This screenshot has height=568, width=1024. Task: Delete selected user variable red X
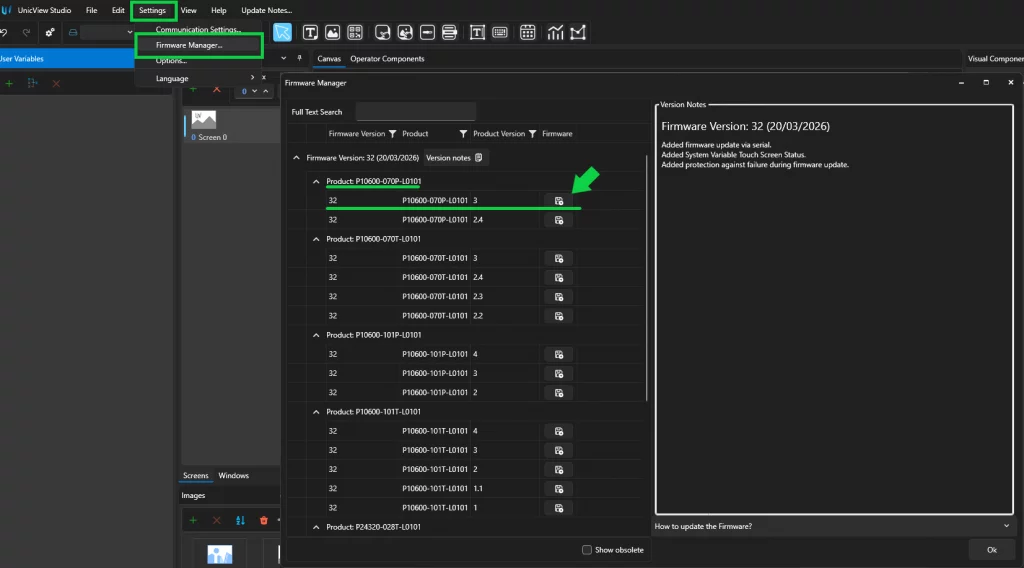click(56, 84)
